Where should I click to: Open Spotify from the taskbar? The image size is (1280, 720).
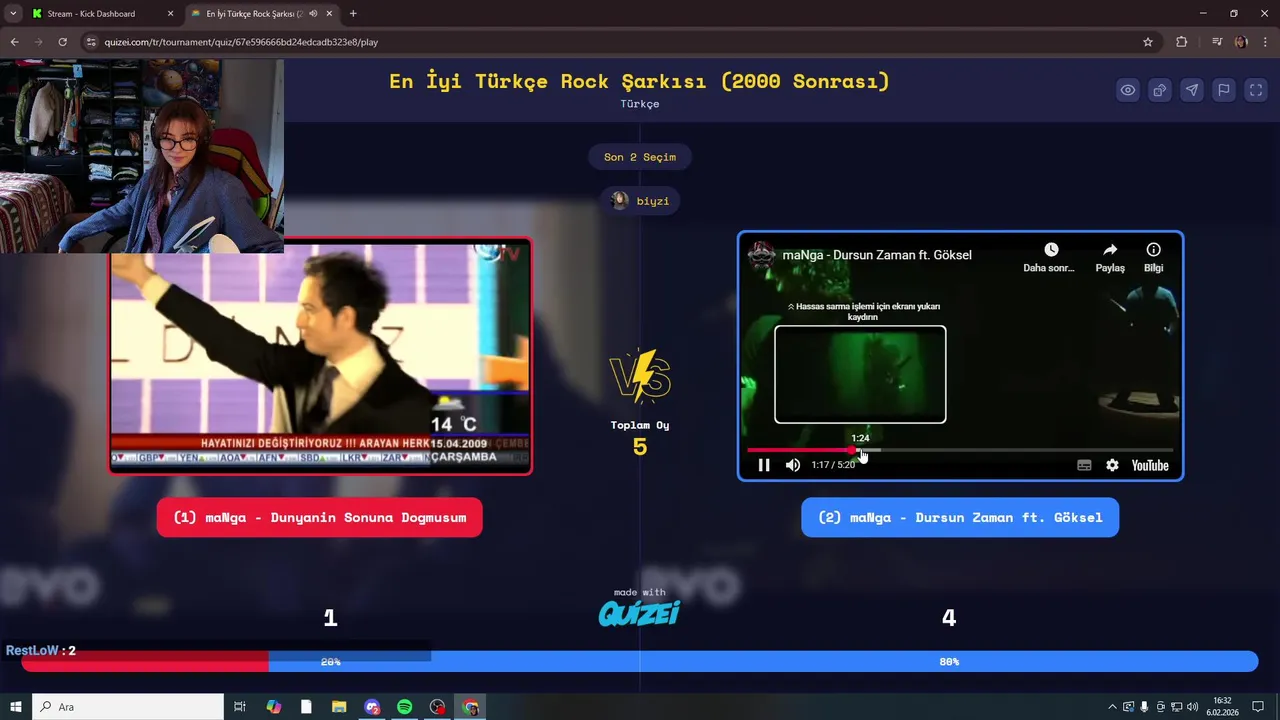(x=405, y=707)
